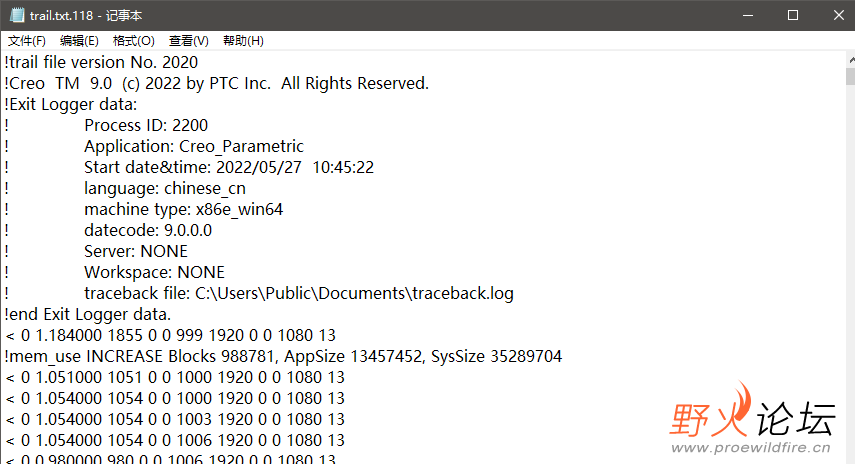Image resolution: width=855 pixels, height=464 pixels.
Task: Open the 文件(F) menu
Action: [27, 41]
